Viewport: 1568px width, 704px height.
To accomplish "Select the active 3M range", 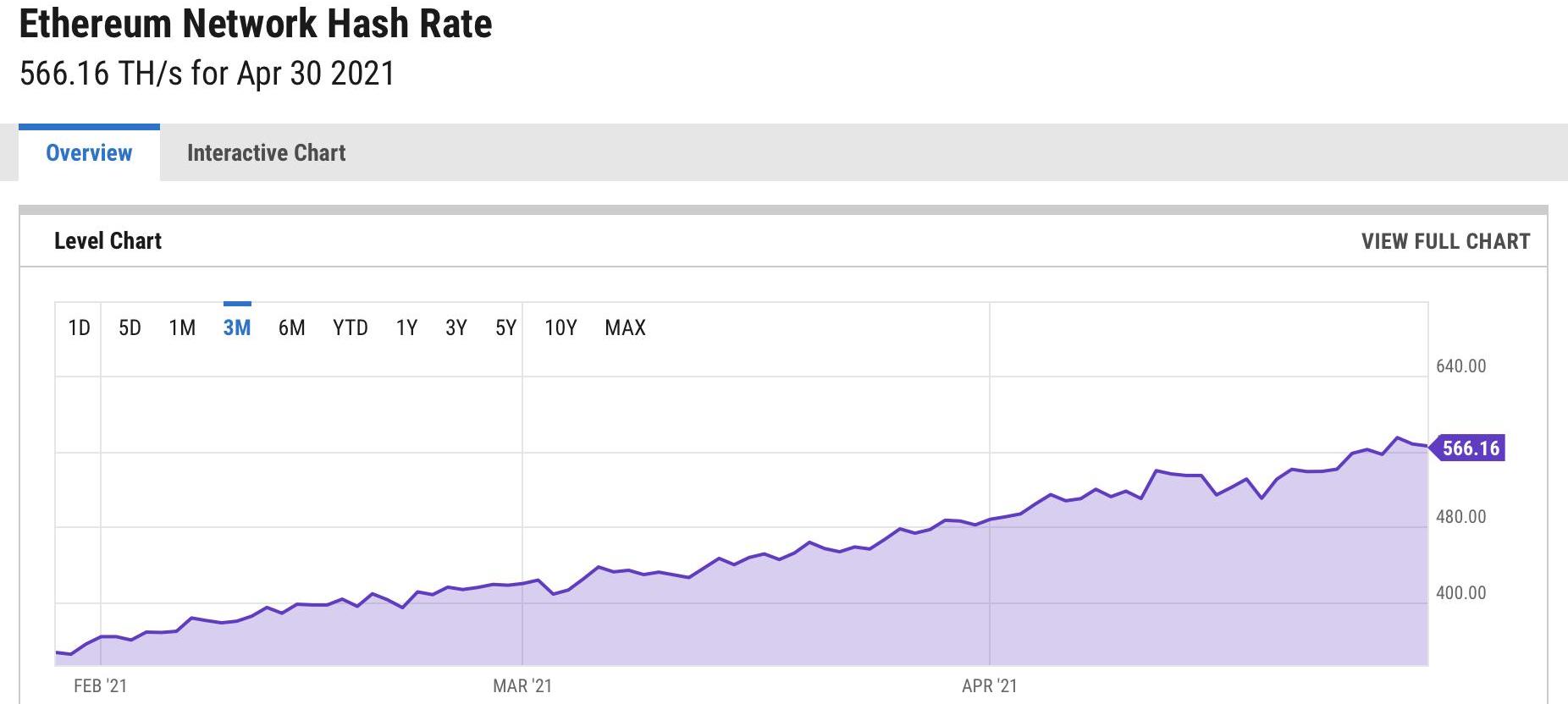I will (x=237, y=327).
